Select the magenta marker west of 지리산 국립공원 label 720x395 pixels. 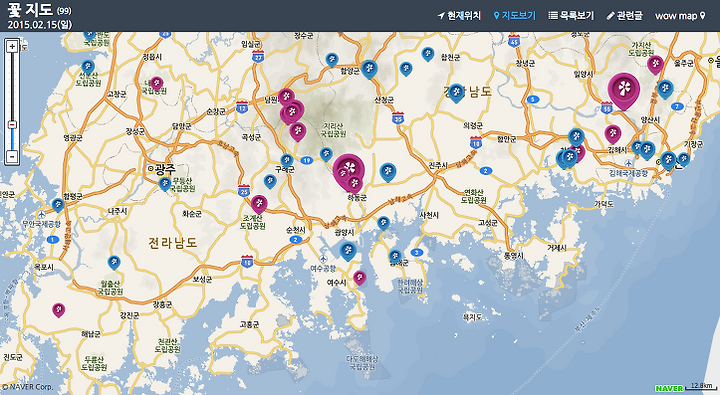298,131
